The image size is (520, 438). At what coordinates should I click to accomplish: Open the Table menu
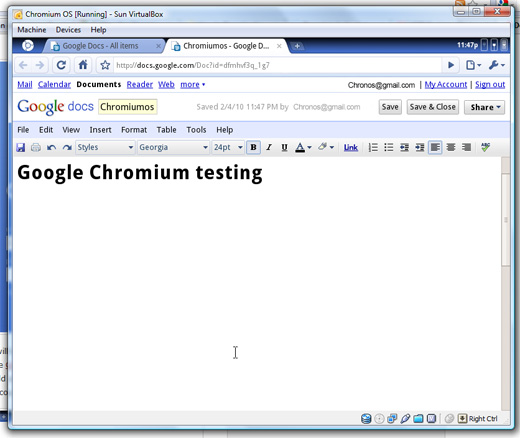tap(166, 130)
